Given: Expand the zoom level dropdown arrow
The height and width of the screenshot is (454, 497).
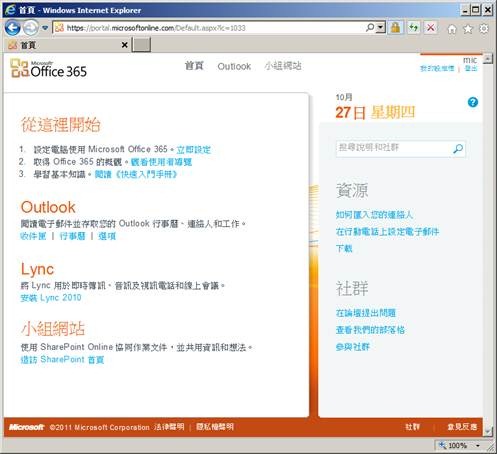Looking at the screenshot, I should pos(478,446).
